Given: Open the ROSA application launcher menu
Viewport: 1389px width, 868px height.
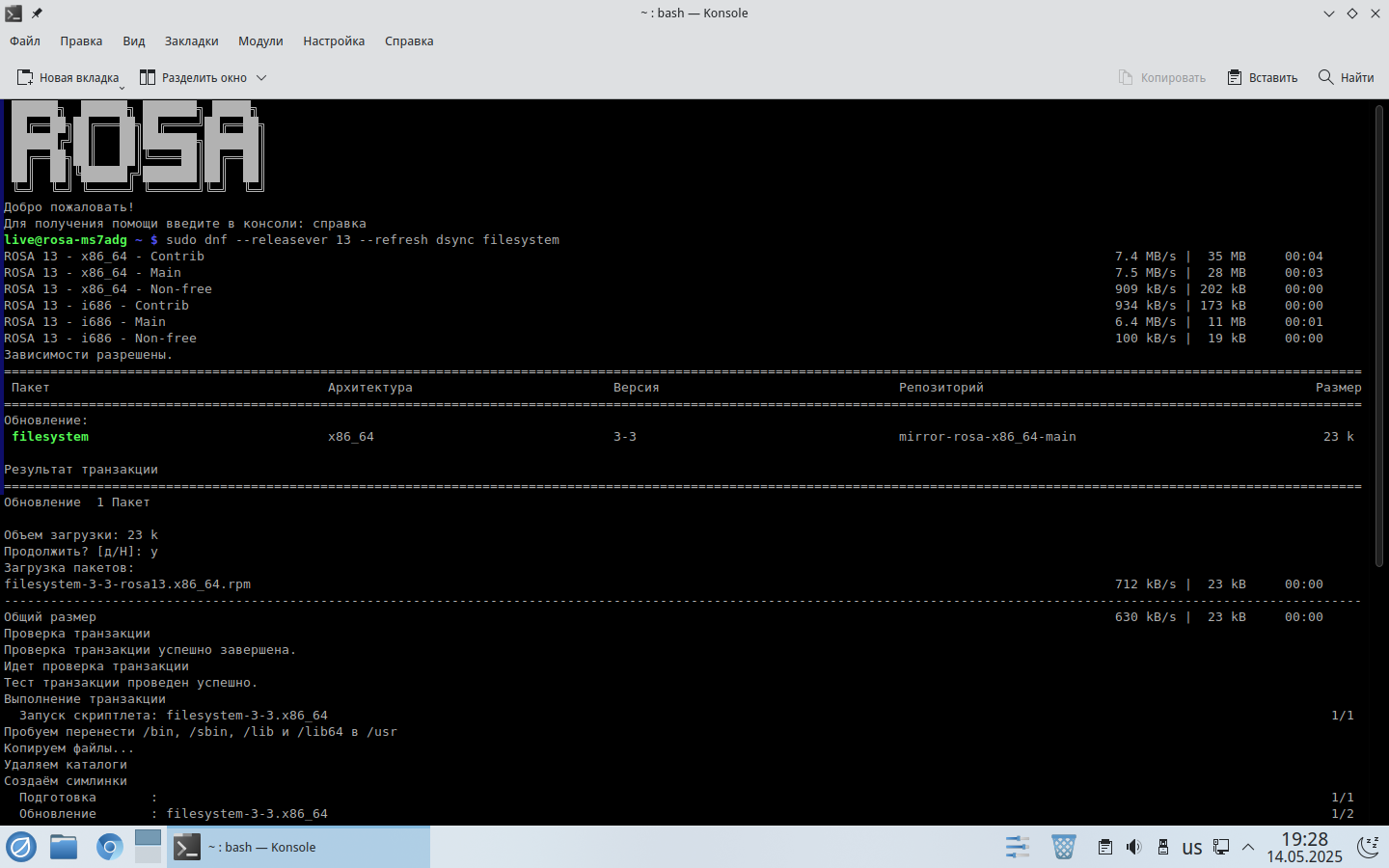Looking at the screenshot, I should tap(21, 847).
